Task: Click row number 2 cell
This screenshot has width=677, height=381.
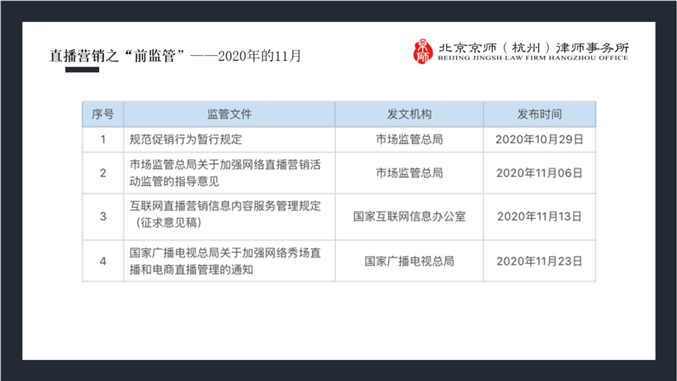Action: [103, 173]
